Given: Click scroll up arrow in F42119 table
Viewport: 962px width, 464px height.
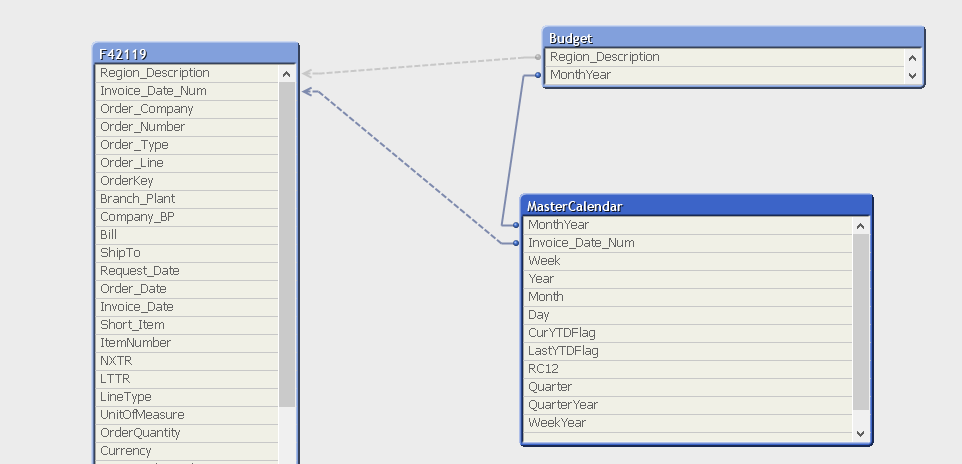Looking at the screenshot, I should click(x=287, y=74).
